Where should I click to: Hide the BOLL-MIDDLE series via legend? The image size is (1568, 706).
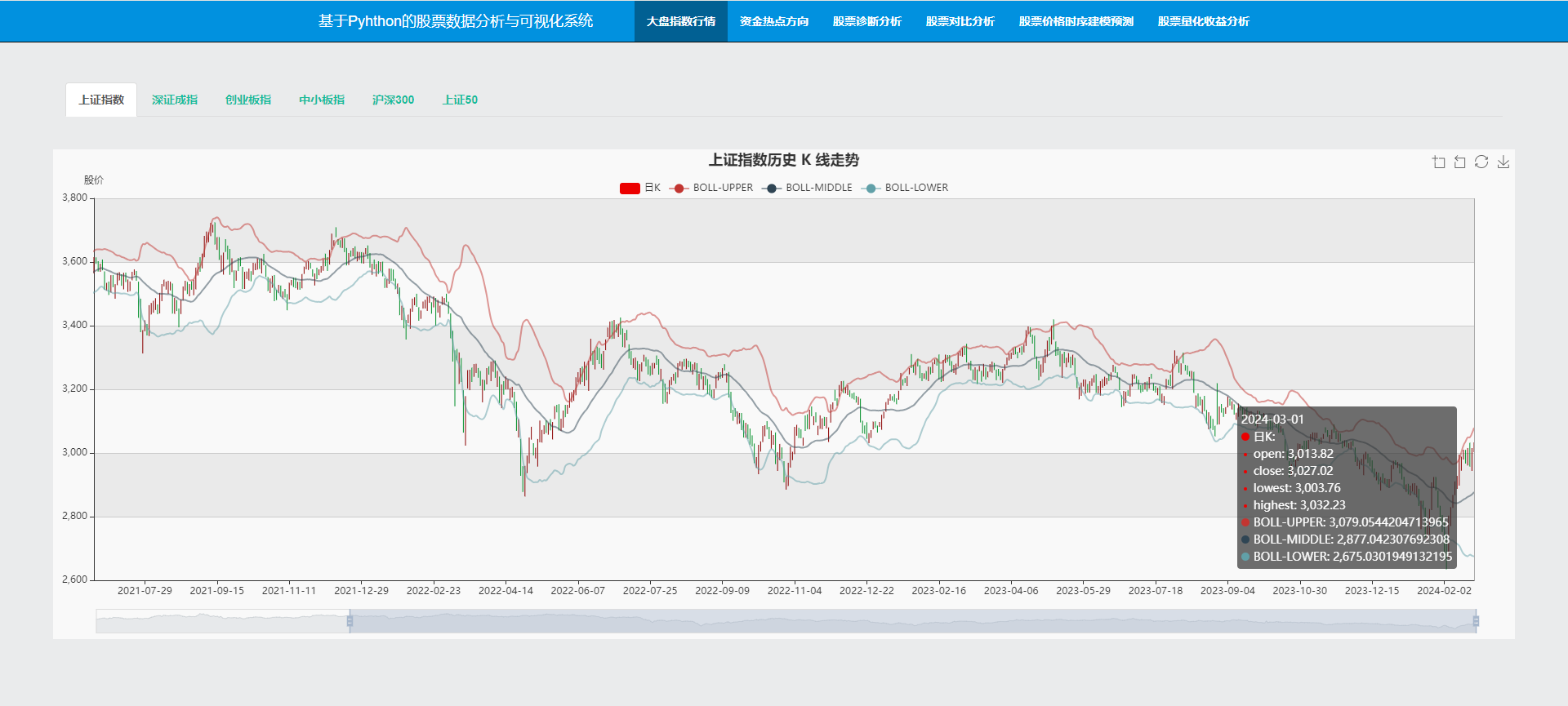(807, 188)
